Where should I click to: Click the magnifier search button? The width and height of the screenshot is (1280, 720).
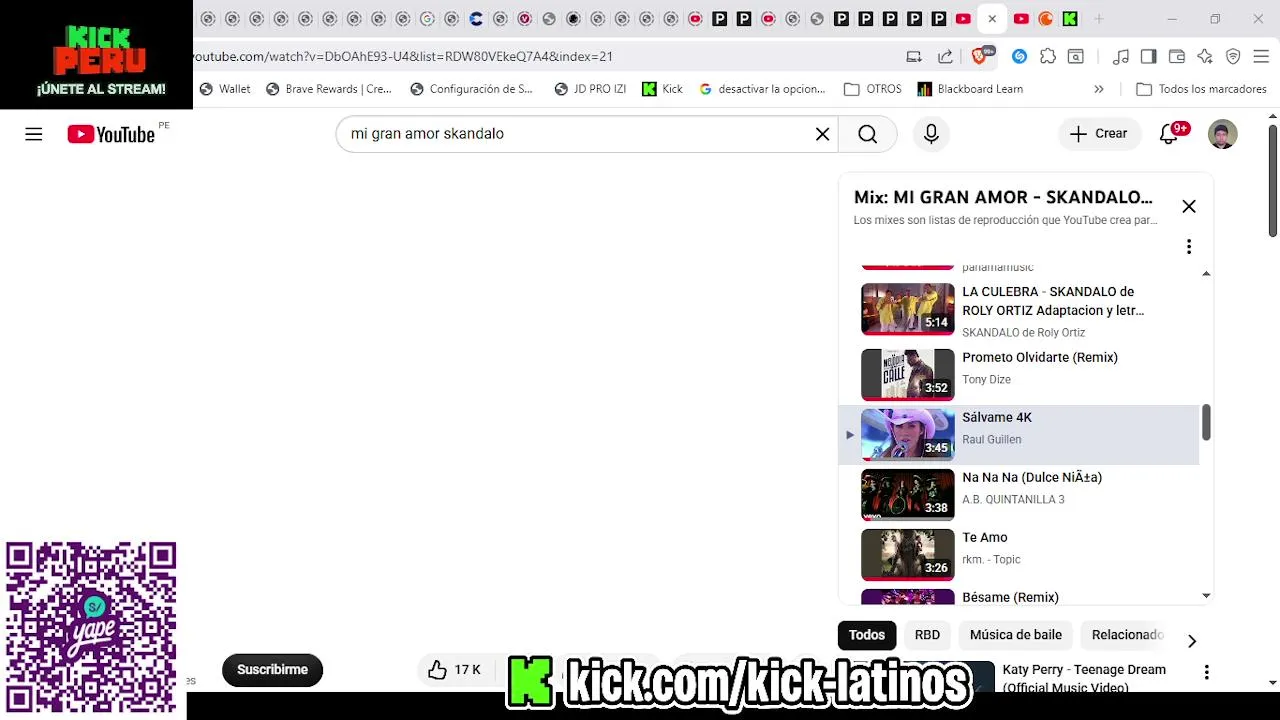867,134
